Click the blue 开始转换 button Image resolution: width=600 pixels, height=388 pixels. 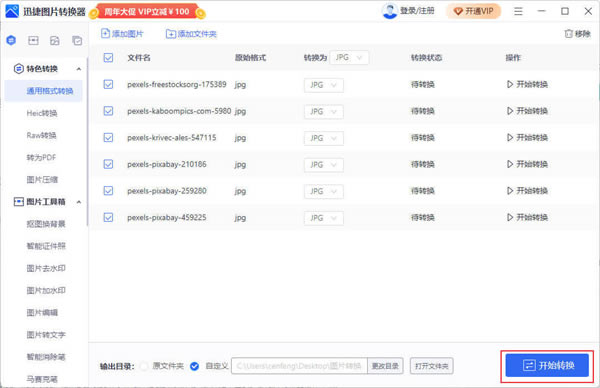click(x=547, y=365)
